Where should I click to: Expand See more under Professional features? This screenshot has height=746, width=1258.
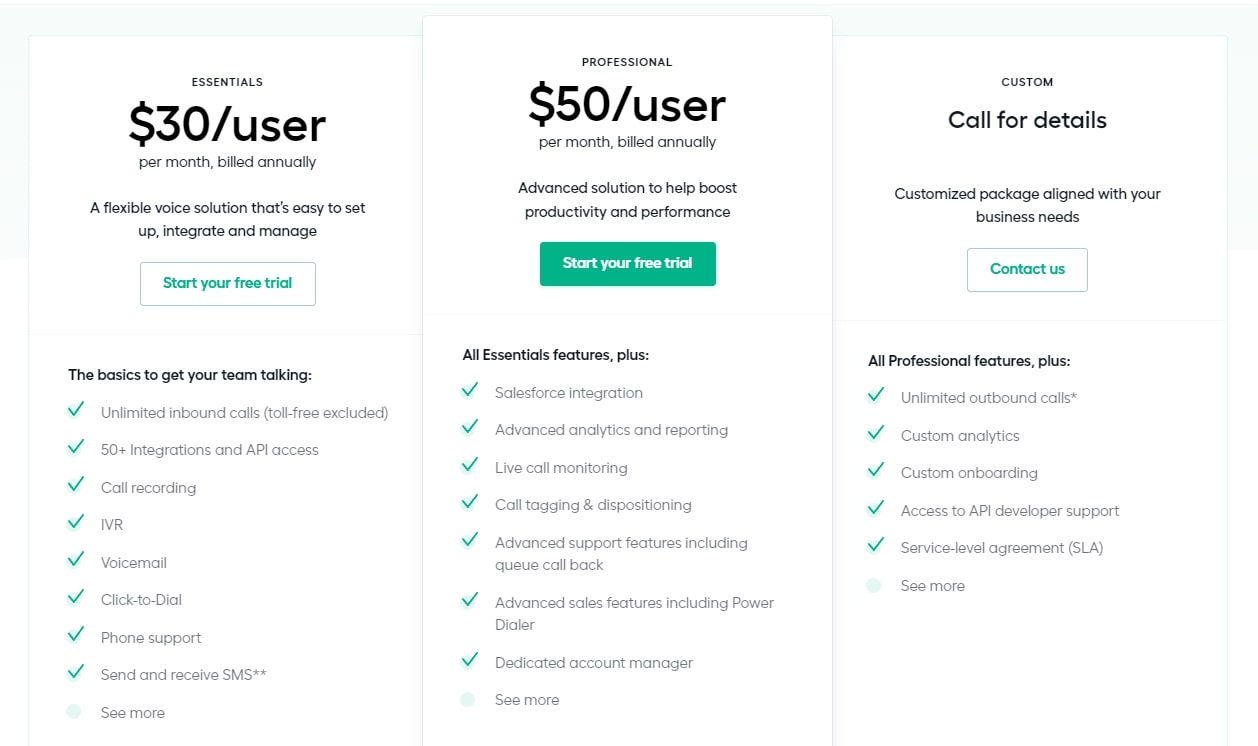[x=526, y=700]
